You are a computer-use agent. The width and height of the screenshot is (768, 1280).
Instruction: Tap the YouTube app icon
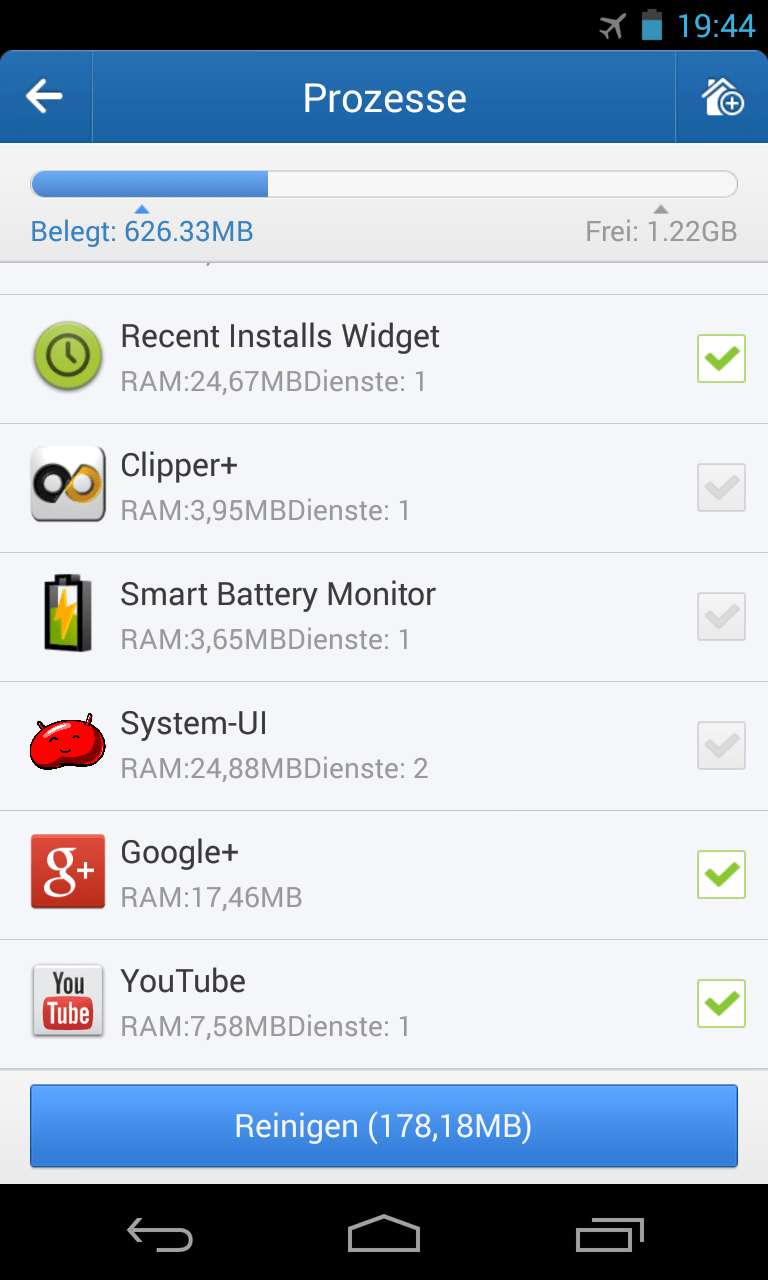click(68, 1001)
